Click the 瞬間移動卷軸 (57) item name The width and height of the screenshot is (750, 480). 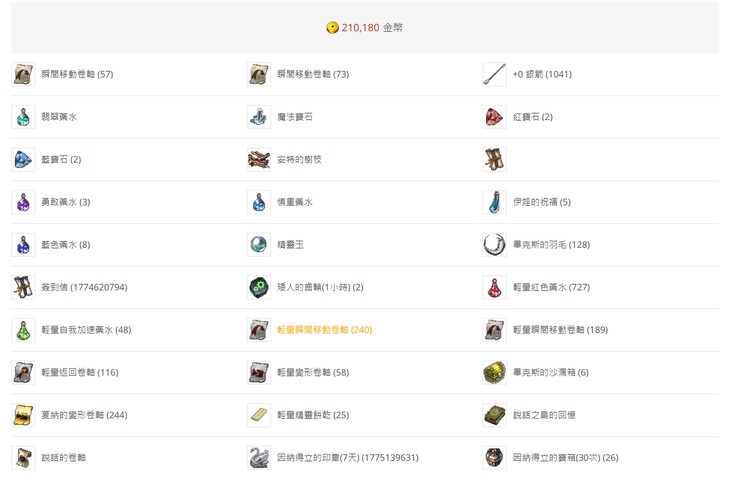(x=77, y=74)
